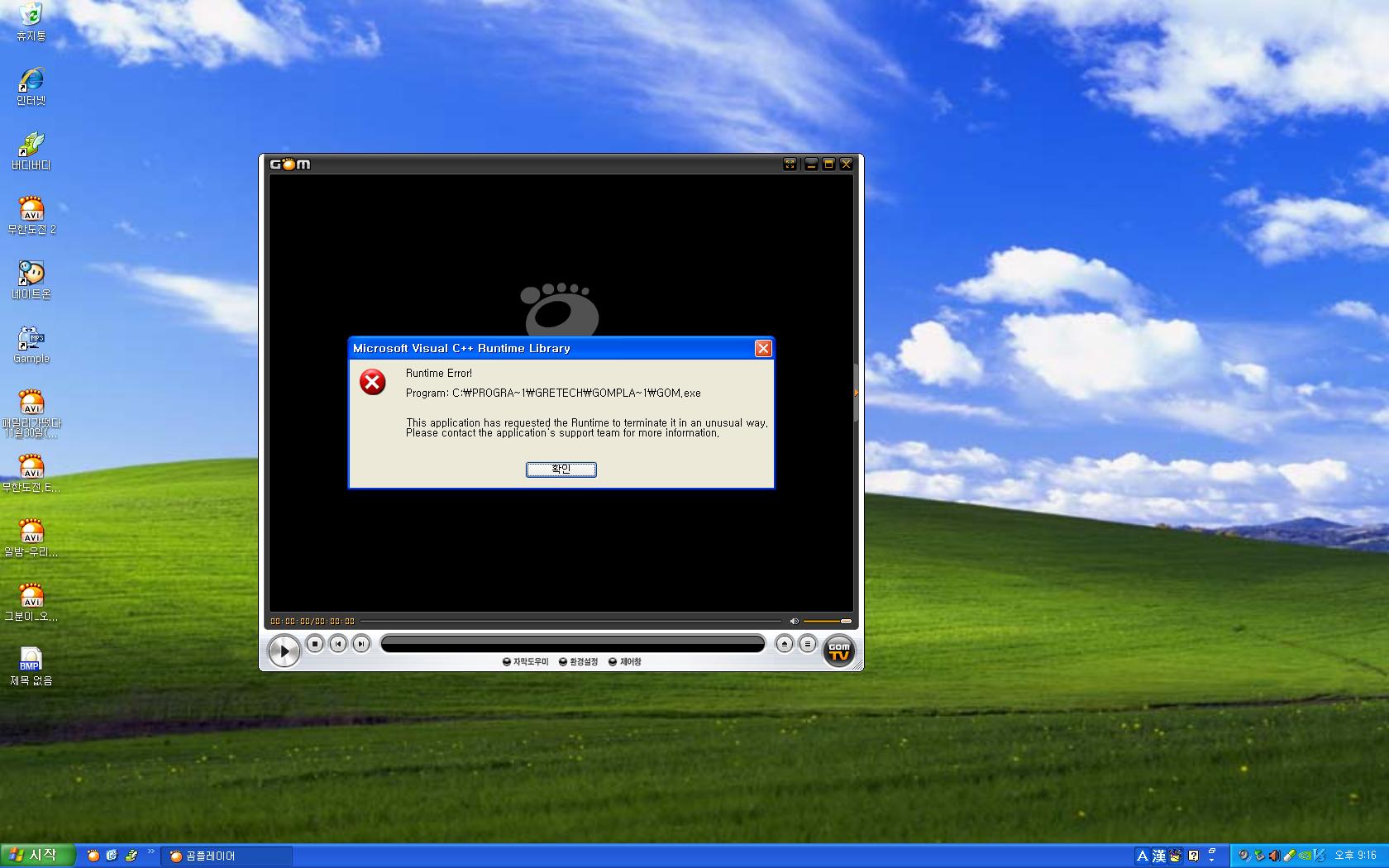Click the GOM logo in title bar
The height and width of the screenshot is (868, 1389).
[x=290, y=164]
